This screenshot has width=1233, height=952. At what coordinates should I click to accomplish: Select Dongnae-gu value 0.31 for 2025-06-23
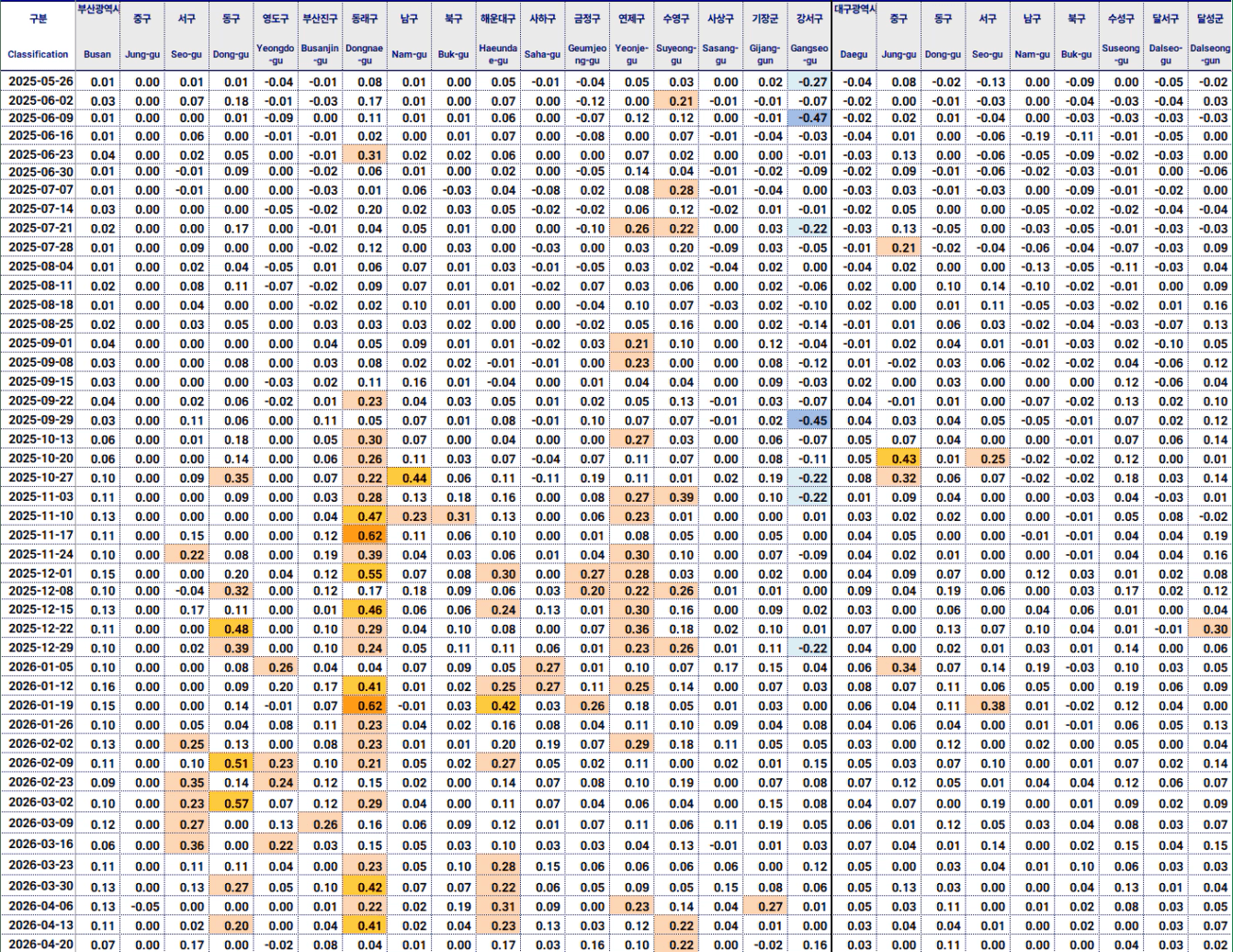coord(365,154)
